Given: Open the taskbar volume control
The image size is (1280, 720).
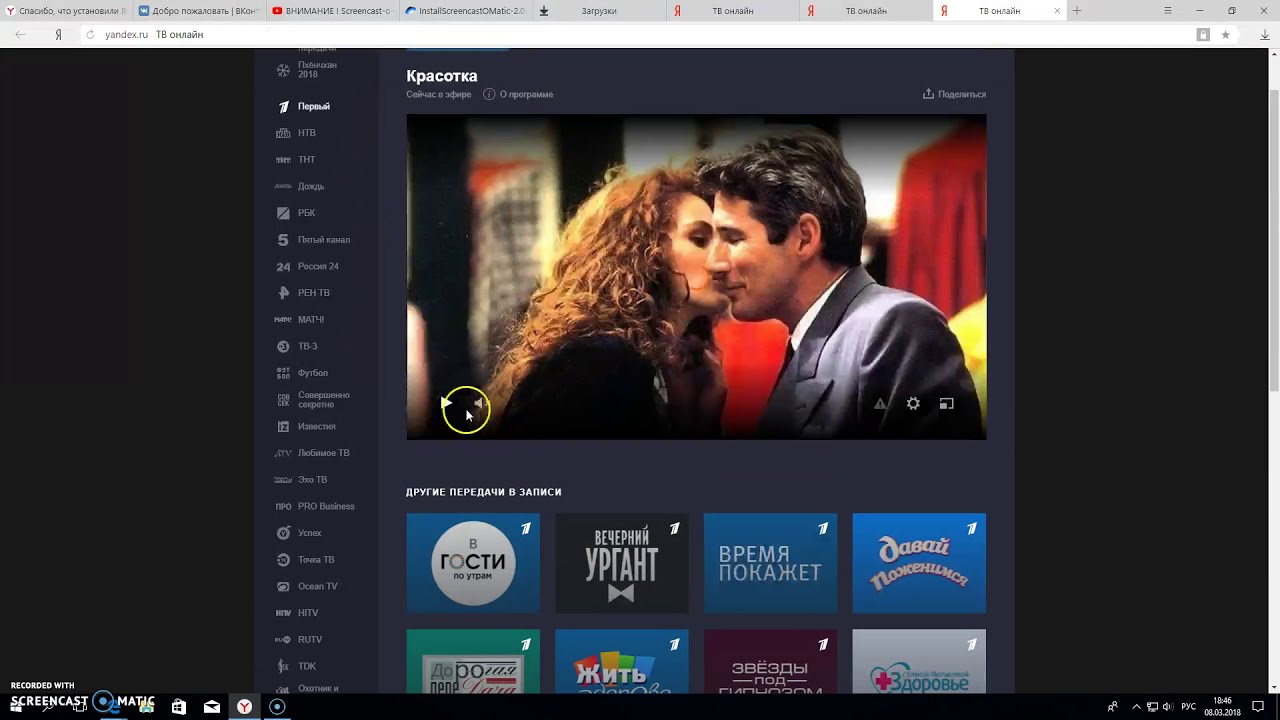Looking at the screenshot, I should click(x=1167, y=706).
